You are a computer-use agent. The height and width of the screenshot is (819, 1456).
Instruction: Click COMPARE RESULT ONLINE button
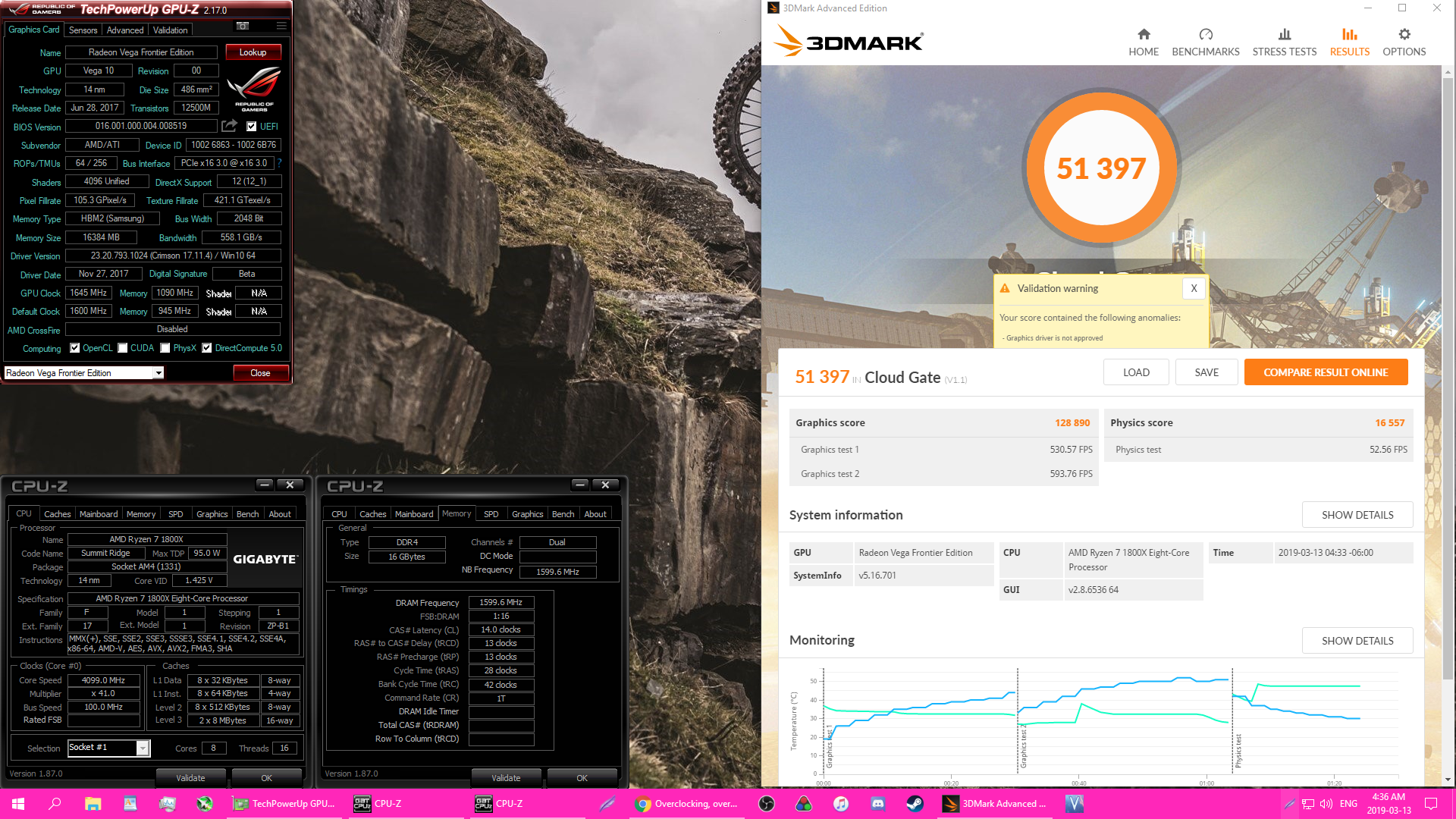(x=1326, y=372)
